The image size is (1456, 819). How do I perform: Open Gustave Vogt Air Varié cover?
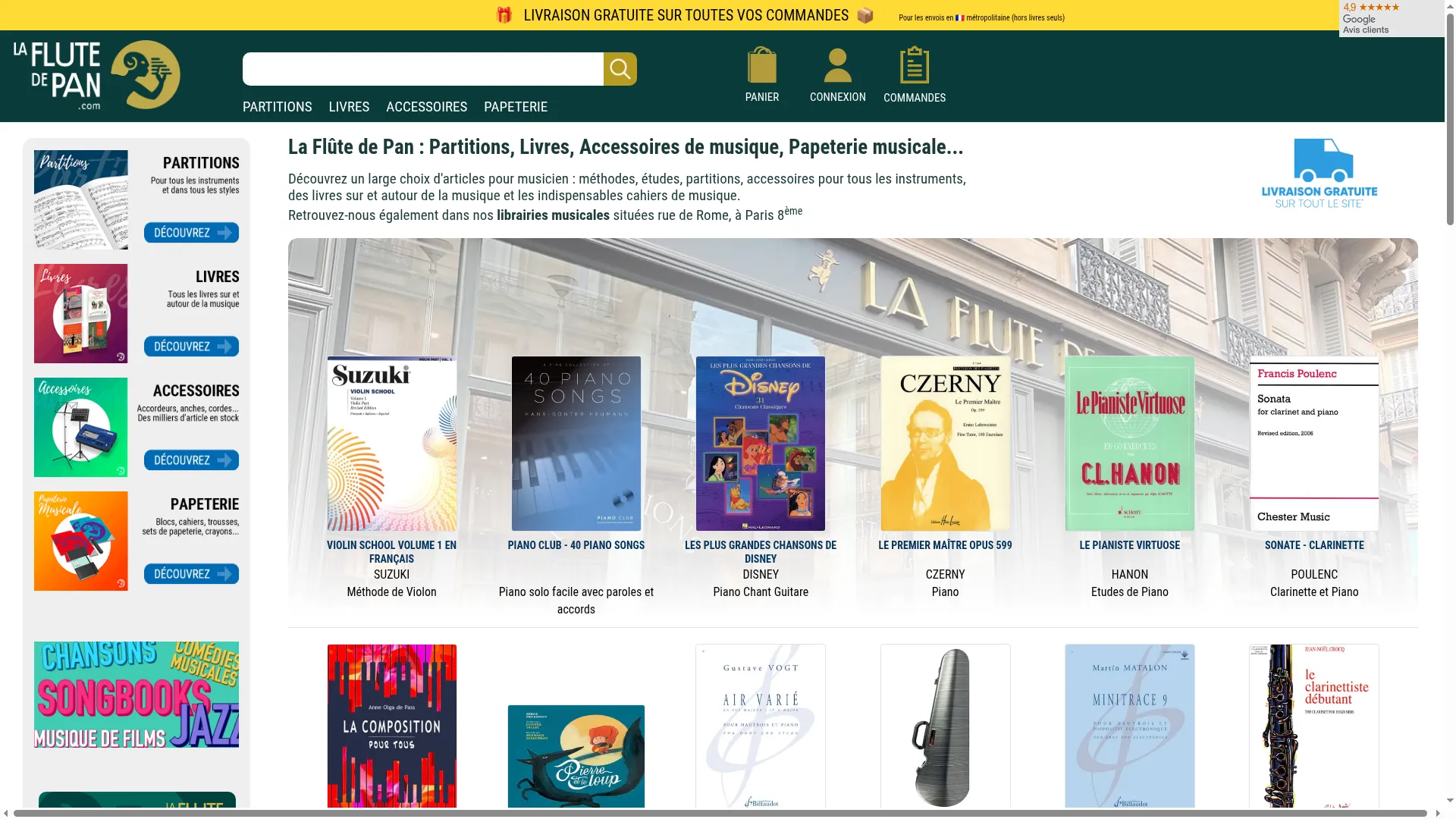pyautogui.click(x=761, y=726)
